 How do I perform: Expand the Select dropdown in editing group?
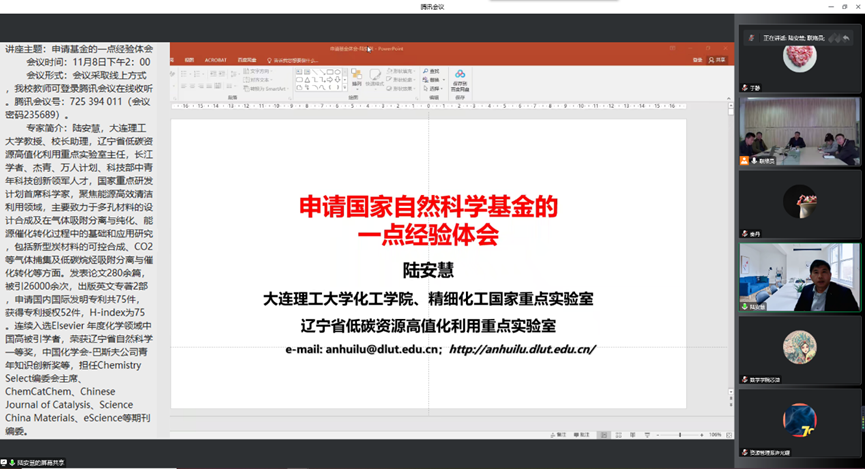(x=435, y=88)
